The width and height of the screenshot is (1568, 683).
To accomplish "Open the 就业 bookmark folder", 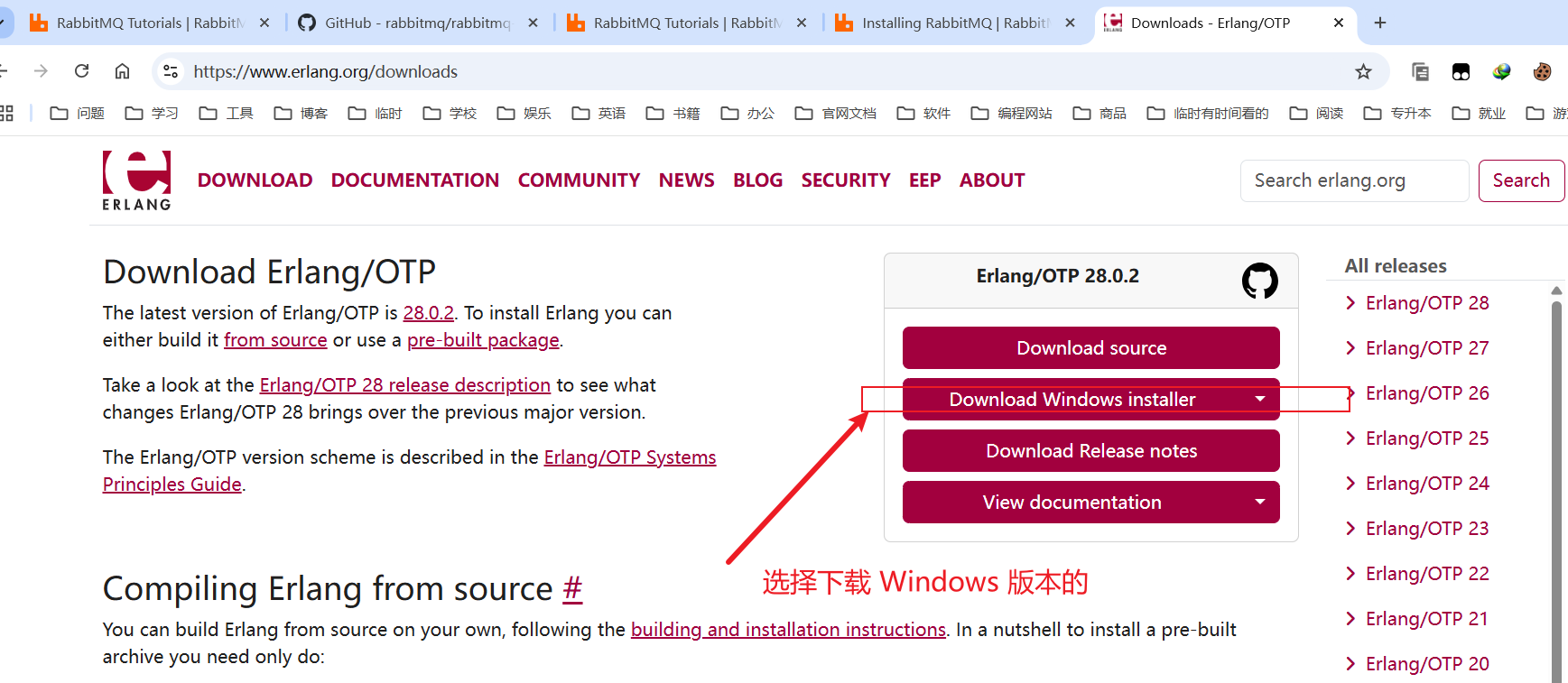I will click(1479, 113).
